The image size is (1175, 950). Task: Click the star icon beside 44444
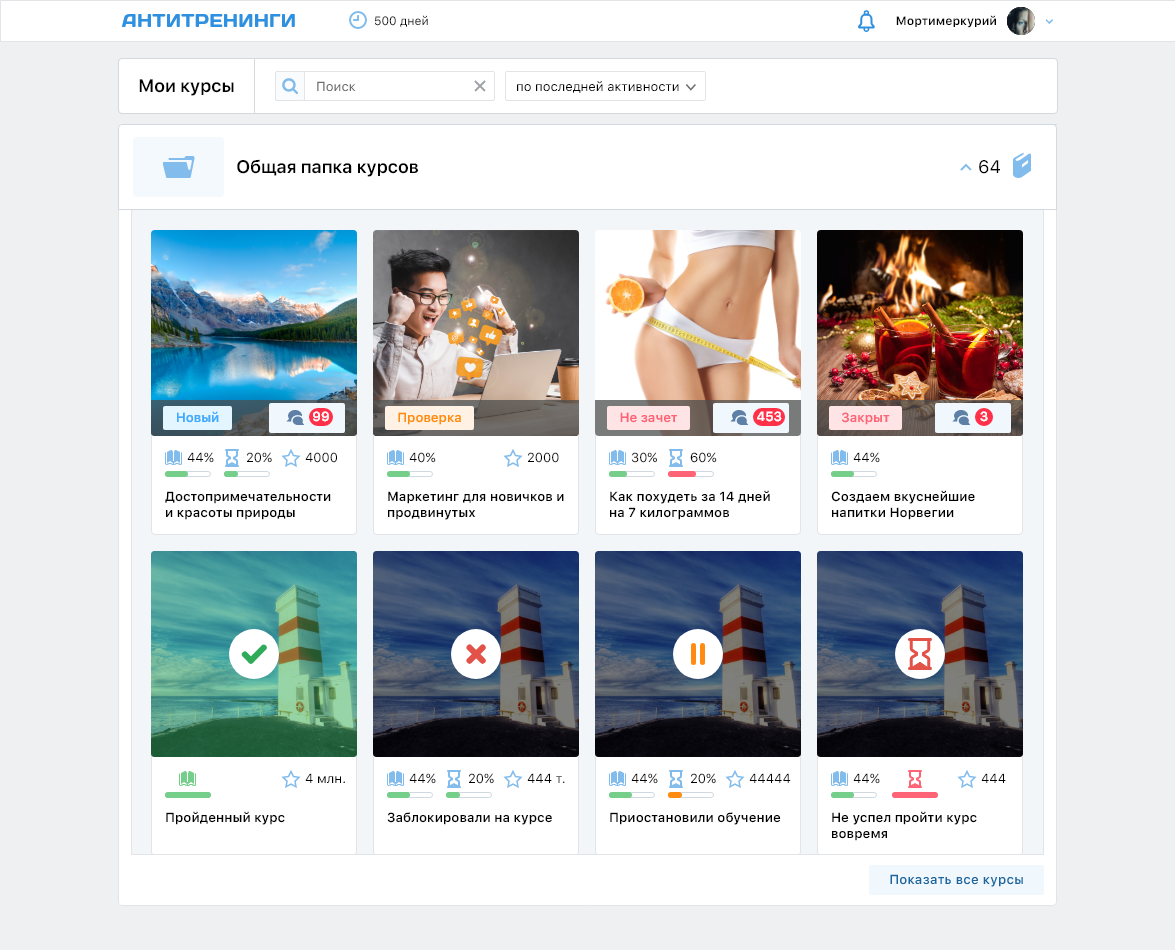point(735,779)
